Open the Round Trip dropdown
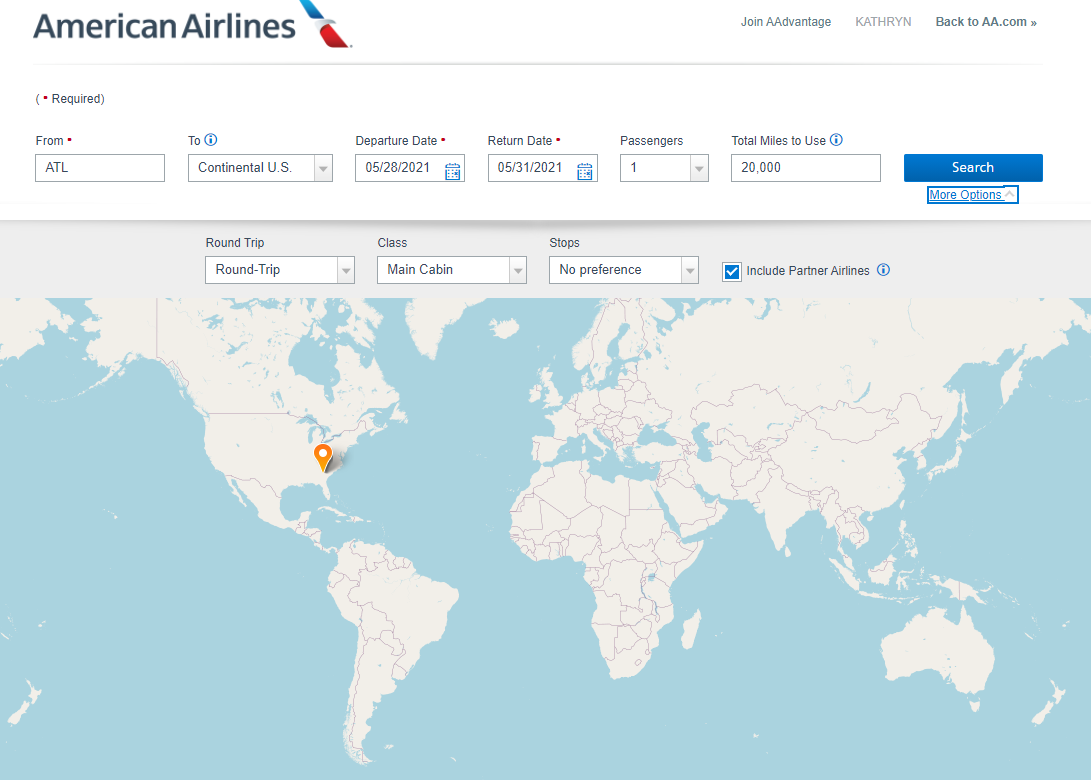 [x=345, y=270]
